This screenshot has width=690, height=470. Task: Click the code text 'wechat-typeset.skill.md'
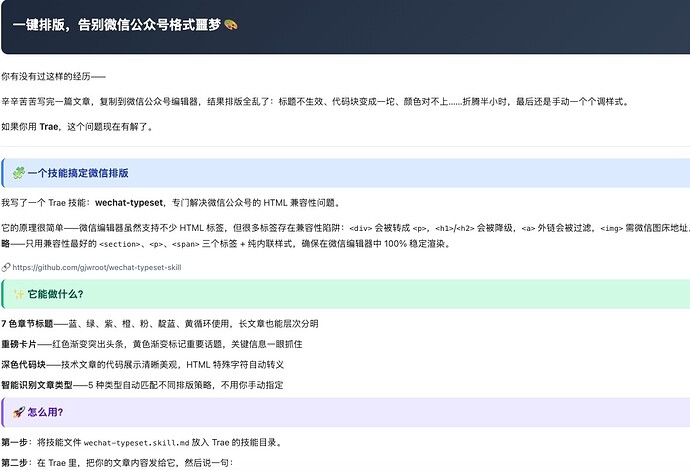coord(136,443)
